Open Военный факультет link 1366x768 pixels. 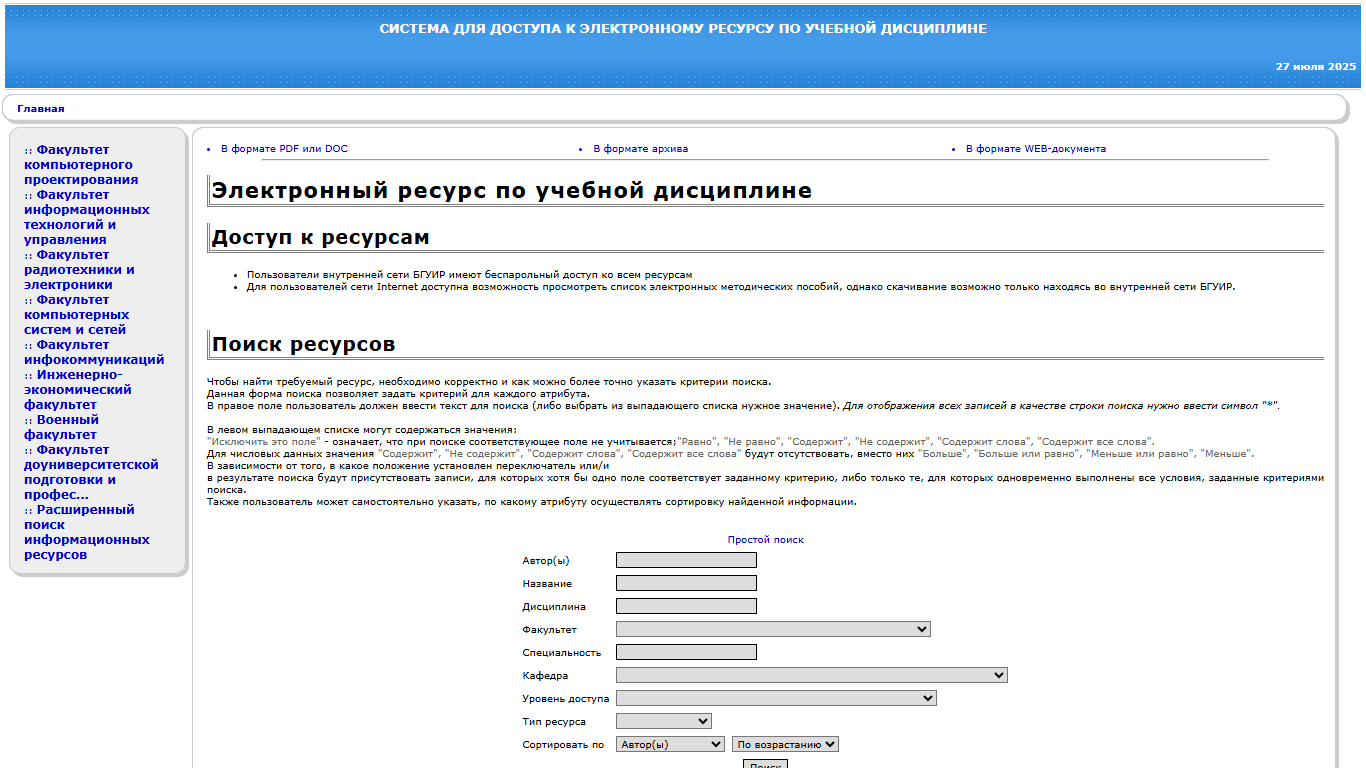click(x=61, y=427)
